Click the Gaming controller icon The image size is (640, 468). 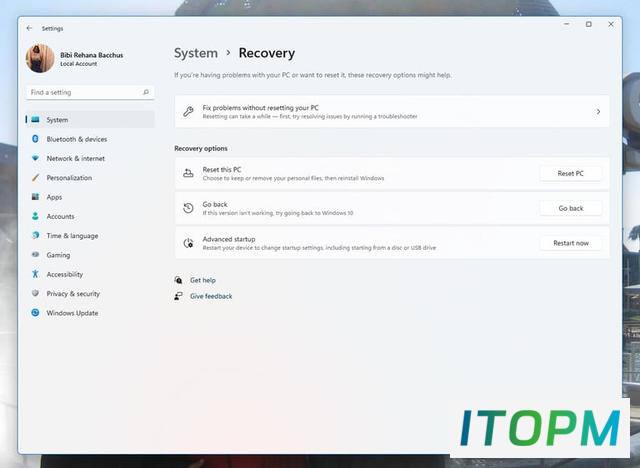(36, 255)
